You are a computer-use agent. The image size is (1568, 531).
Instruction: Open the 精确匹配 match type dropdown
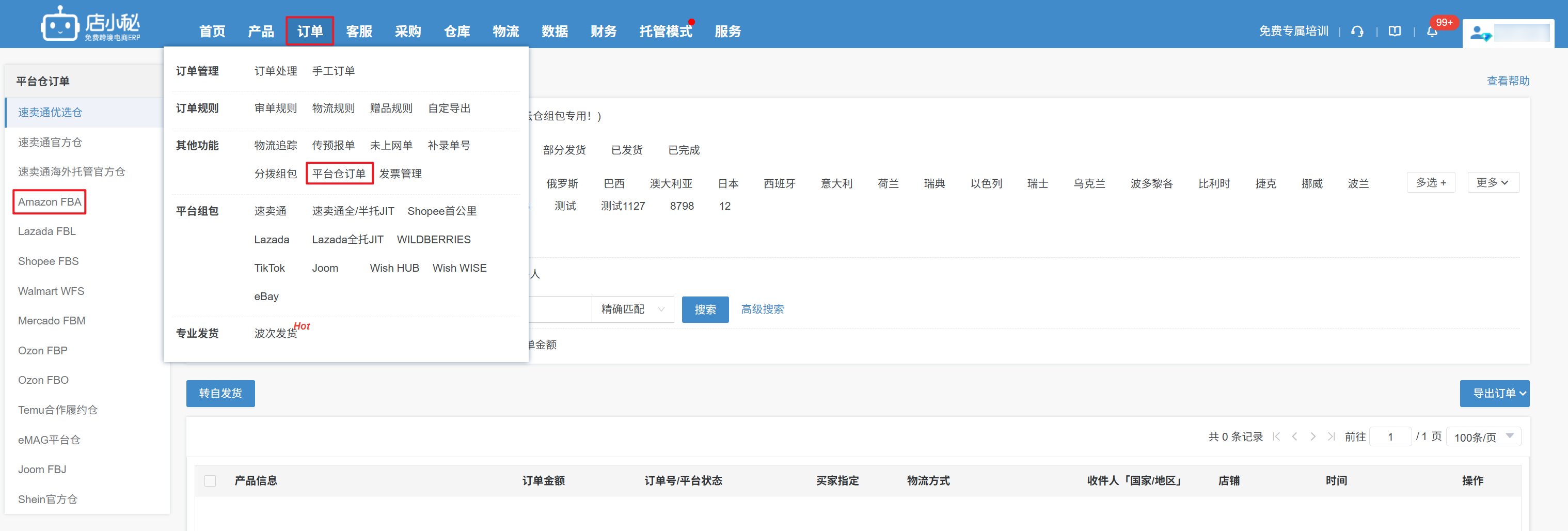pos(632,309)
